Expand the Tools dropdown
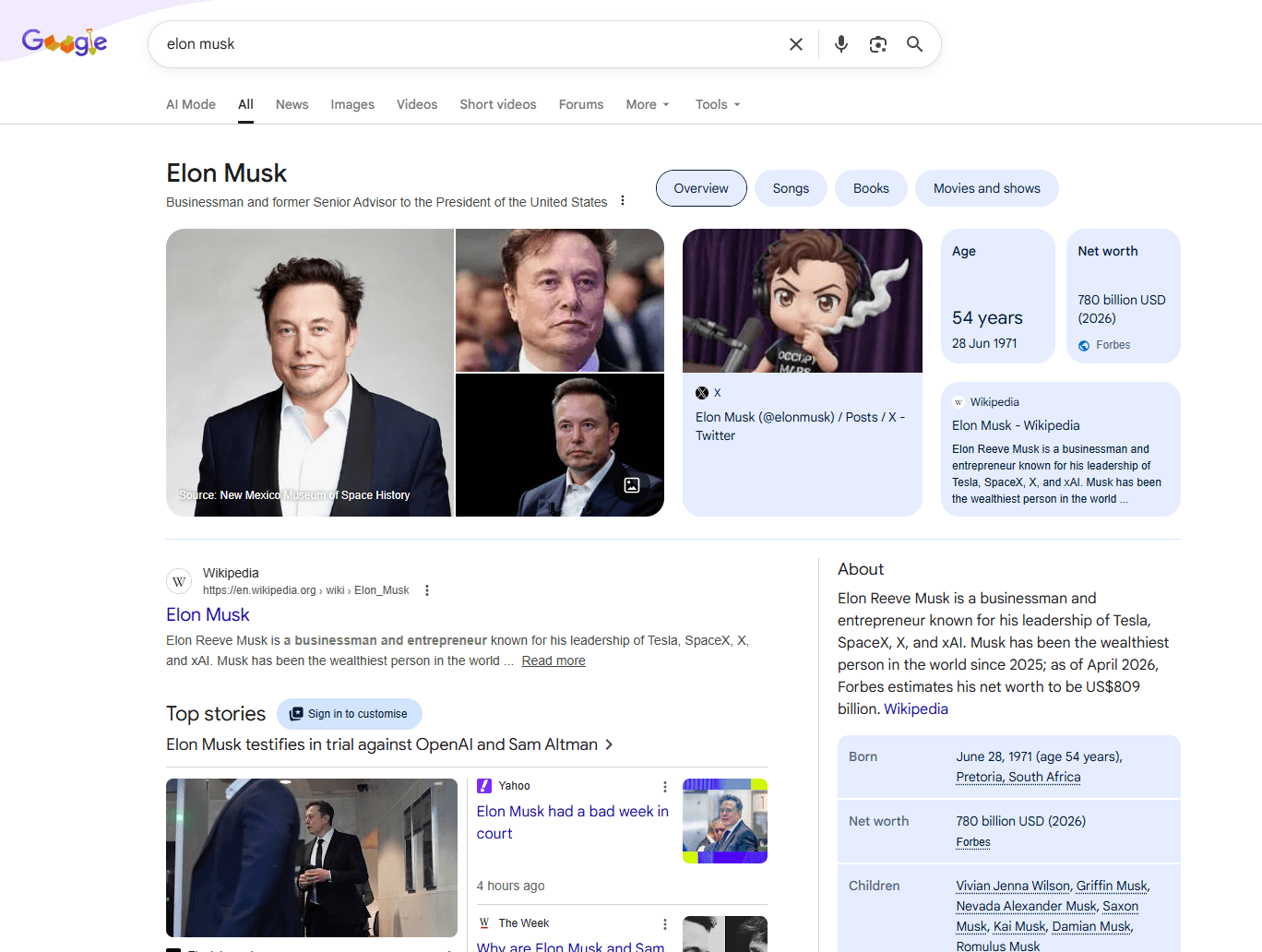This screenshot has height=952, width=1262. [718, 104]
